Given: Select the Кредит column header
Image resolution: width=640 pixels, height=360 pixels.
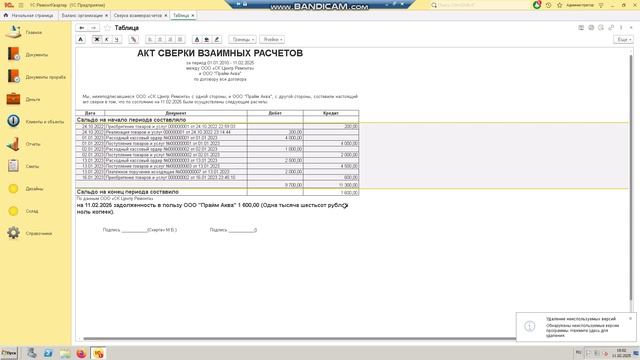Looking at the screenshot, I should pyautogui.click(x=331, y=113).
